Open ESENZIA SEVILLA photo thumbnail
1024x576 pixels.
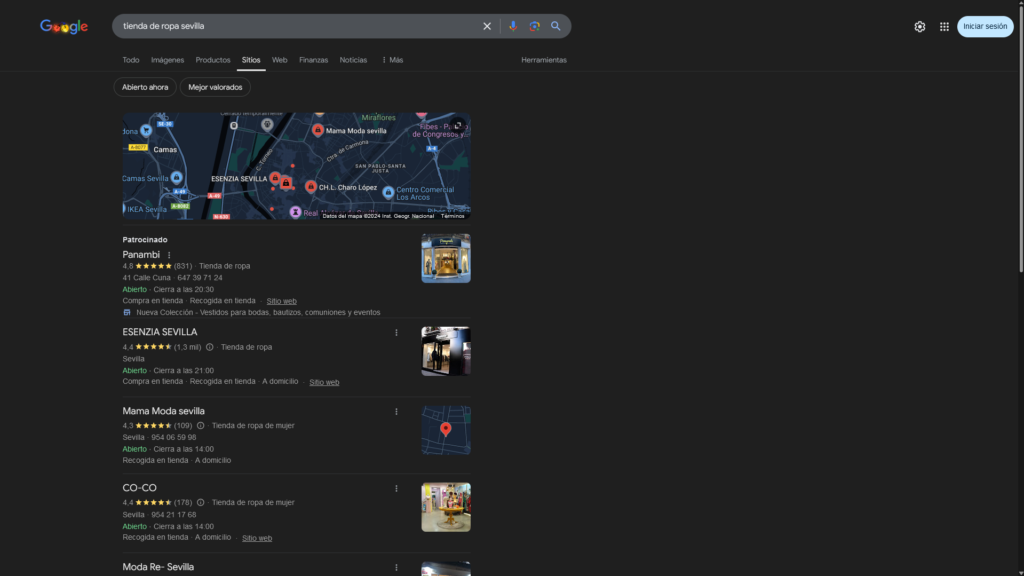(446, 351)
